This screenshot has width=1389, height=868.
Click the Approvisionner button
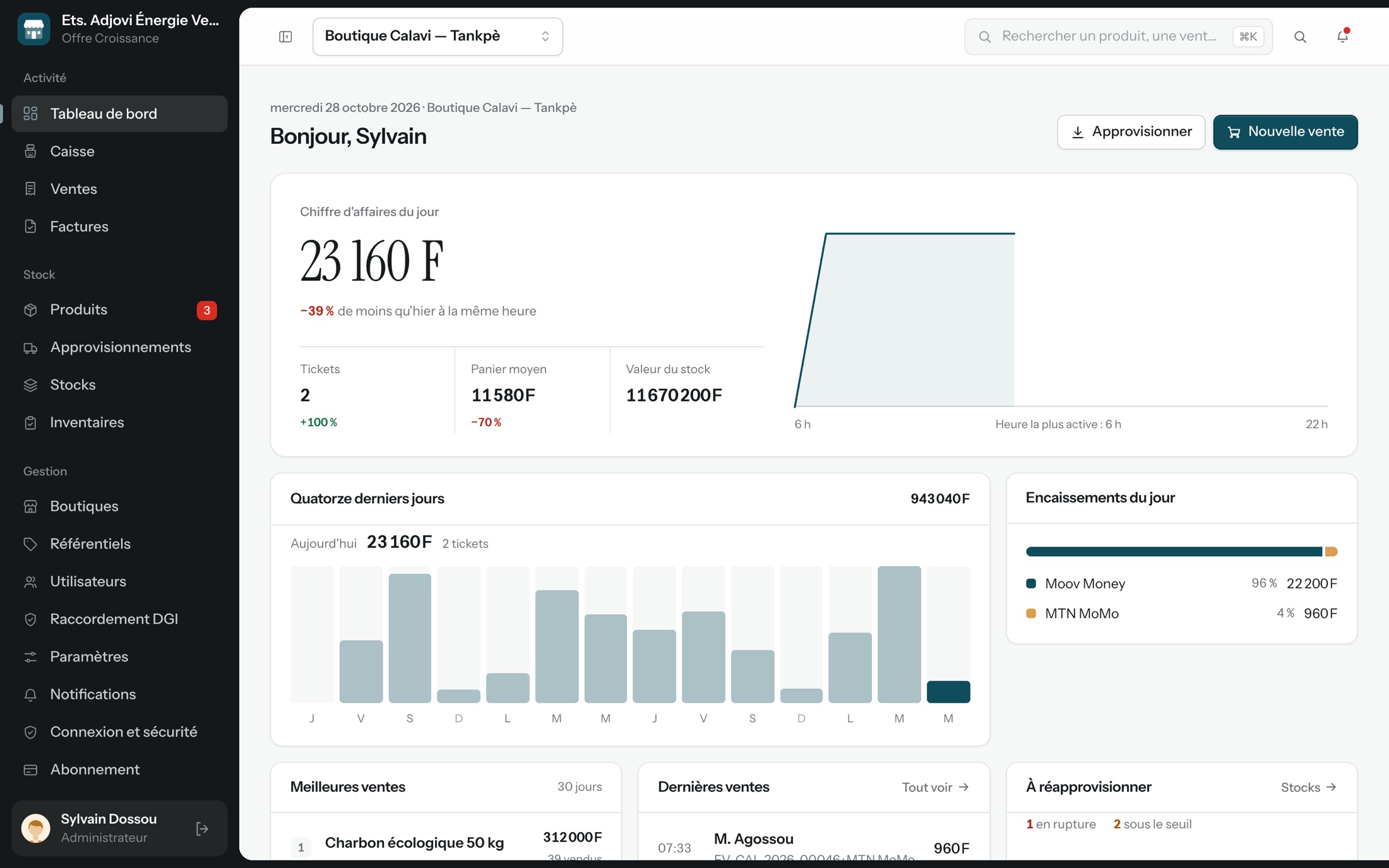point(1131,132)
